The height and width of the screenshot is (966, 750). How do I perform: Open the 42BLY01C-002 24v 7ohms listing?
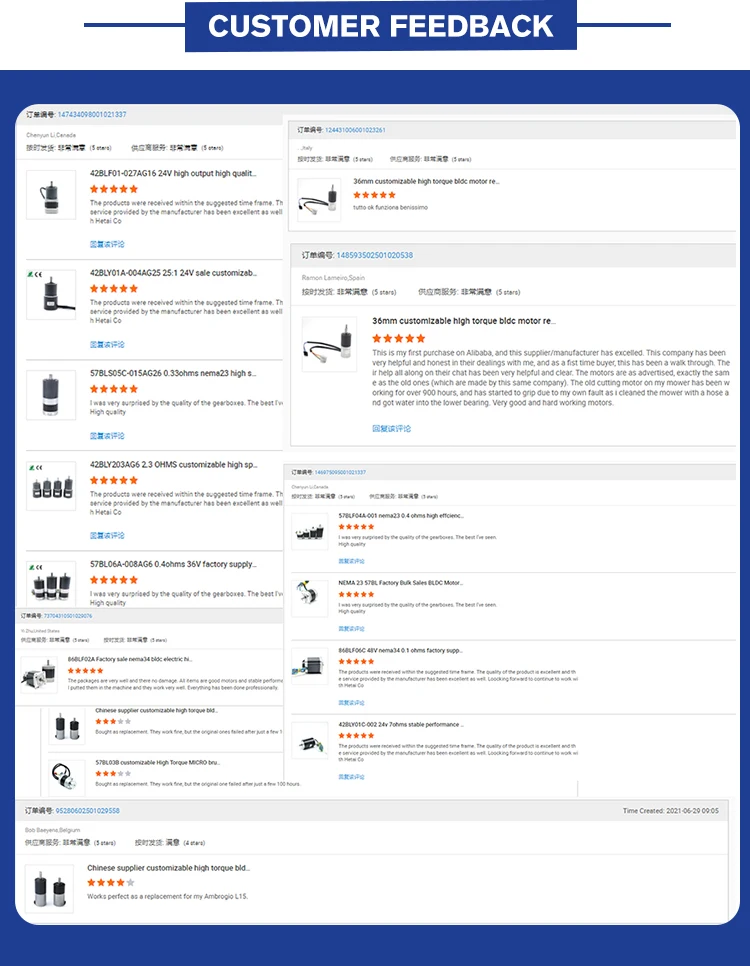coord(401,724)
